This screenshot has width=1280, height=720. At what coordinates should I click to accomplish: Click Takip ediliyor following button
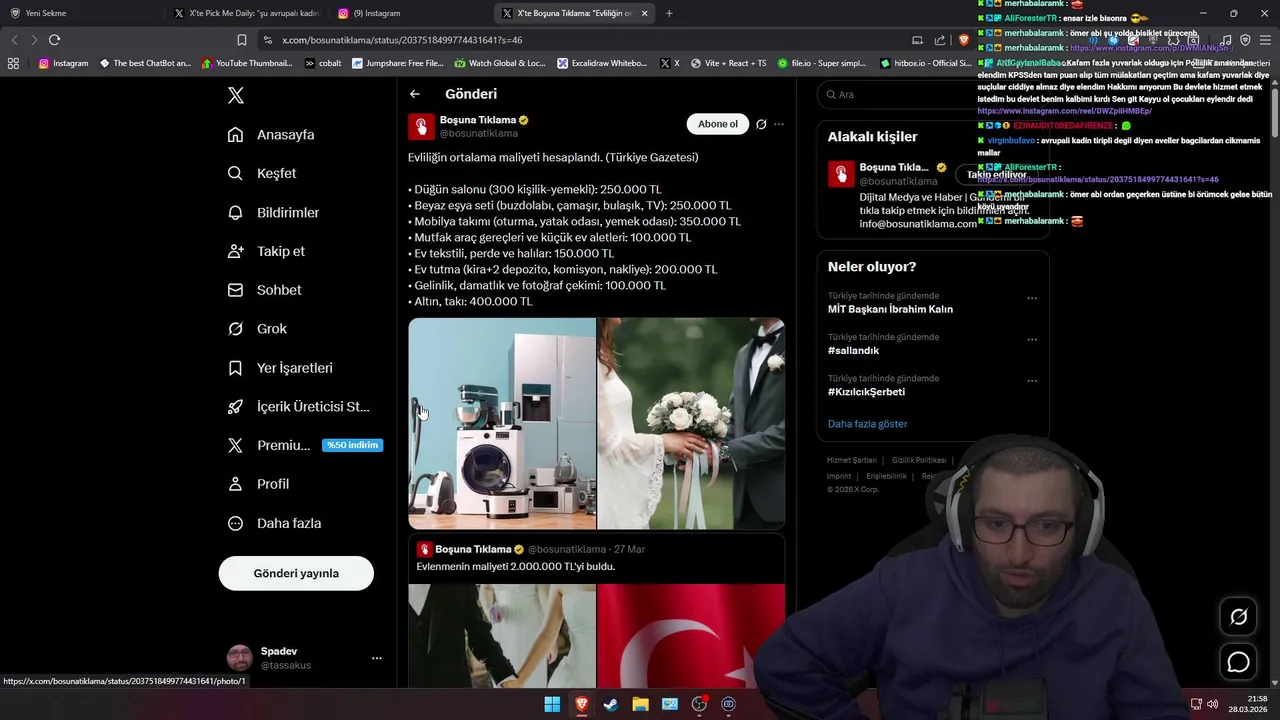coord(996,174)
